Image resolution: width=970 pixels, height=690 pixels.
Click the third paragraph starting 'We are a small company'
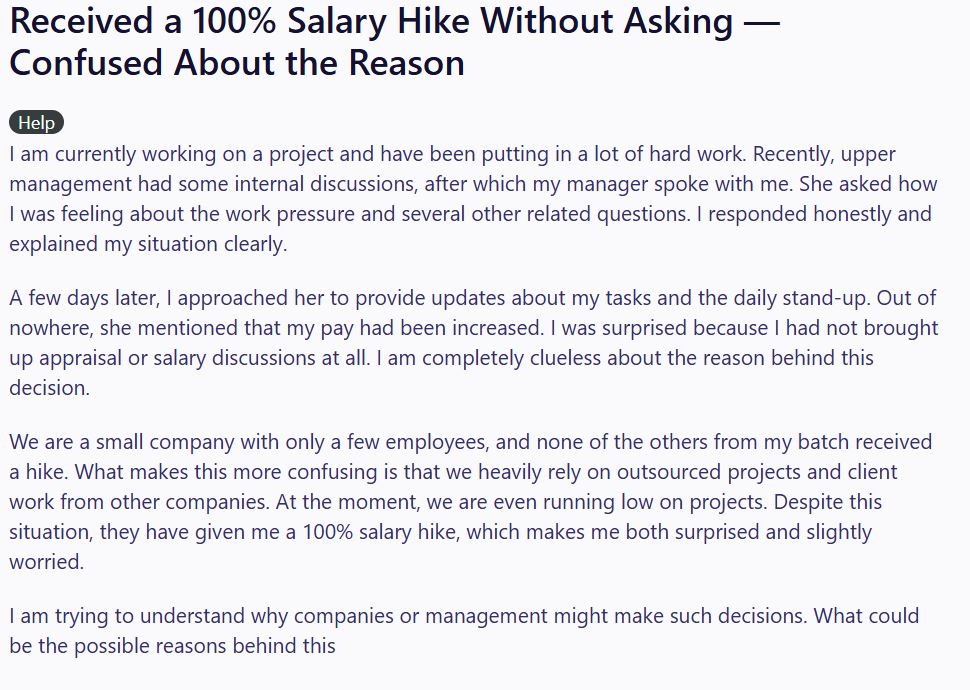(x=470, y=501)
